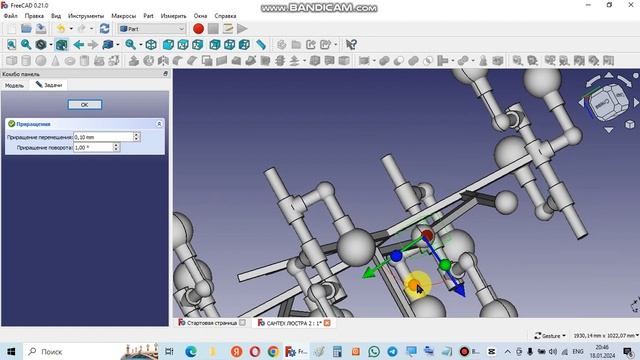This screenshot has height=360, width=640.
Task: Click Fit all view icon
Action: point(11,44)
